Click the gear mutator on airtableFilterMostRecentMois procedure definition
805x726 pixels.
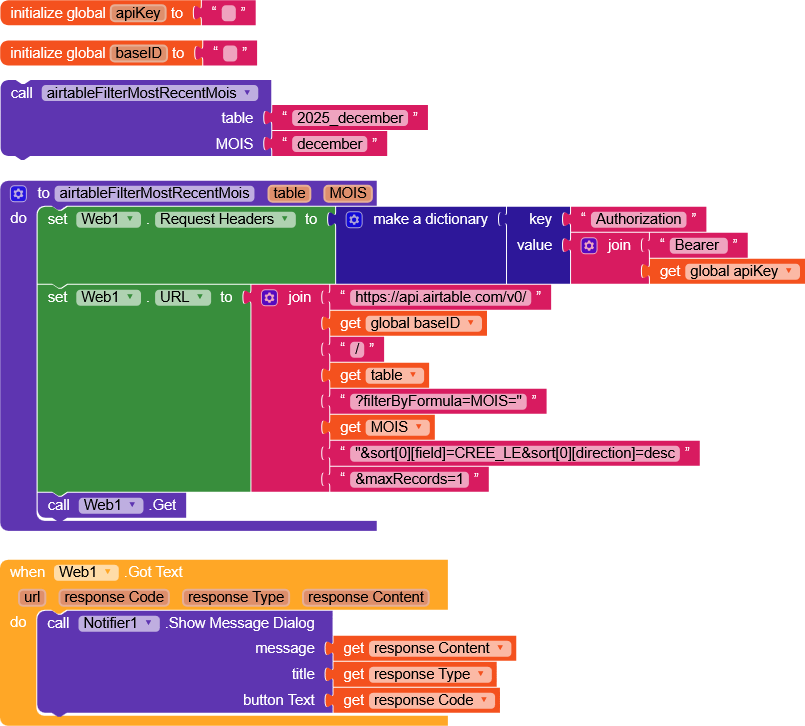click(x=18, y=194)
